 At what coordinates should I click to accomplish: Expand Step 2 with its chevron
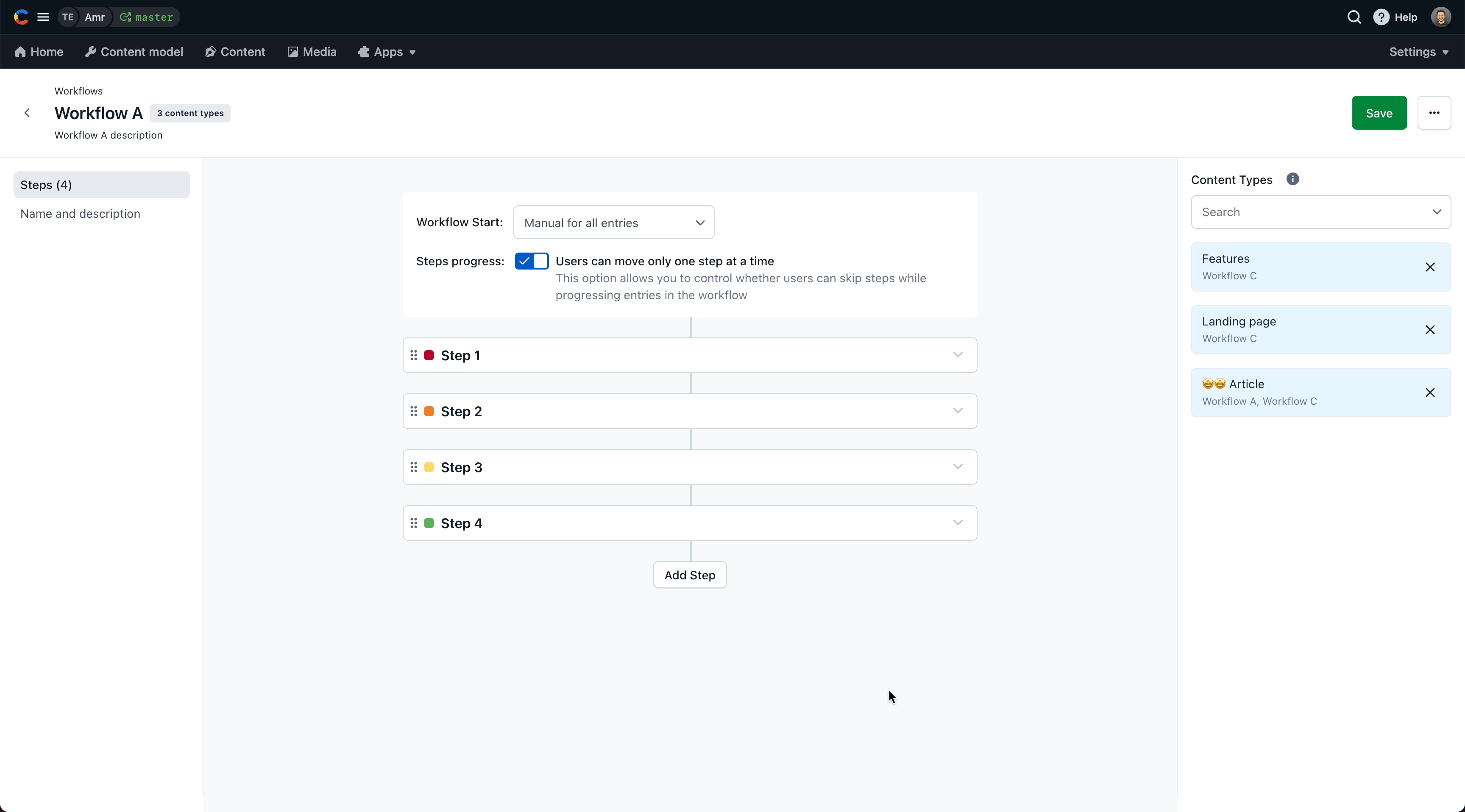958,411
